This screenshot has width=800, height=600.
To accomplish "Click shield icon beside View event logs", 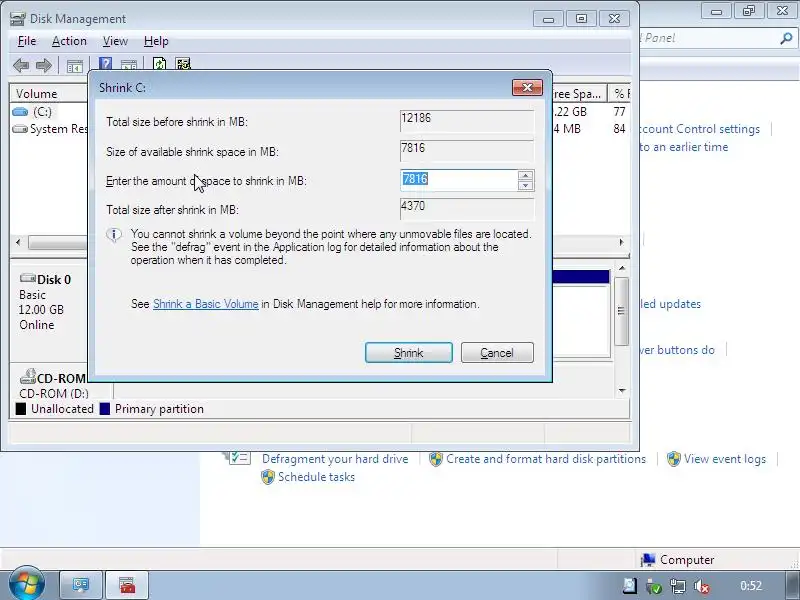I will click(x=673, y=459).
